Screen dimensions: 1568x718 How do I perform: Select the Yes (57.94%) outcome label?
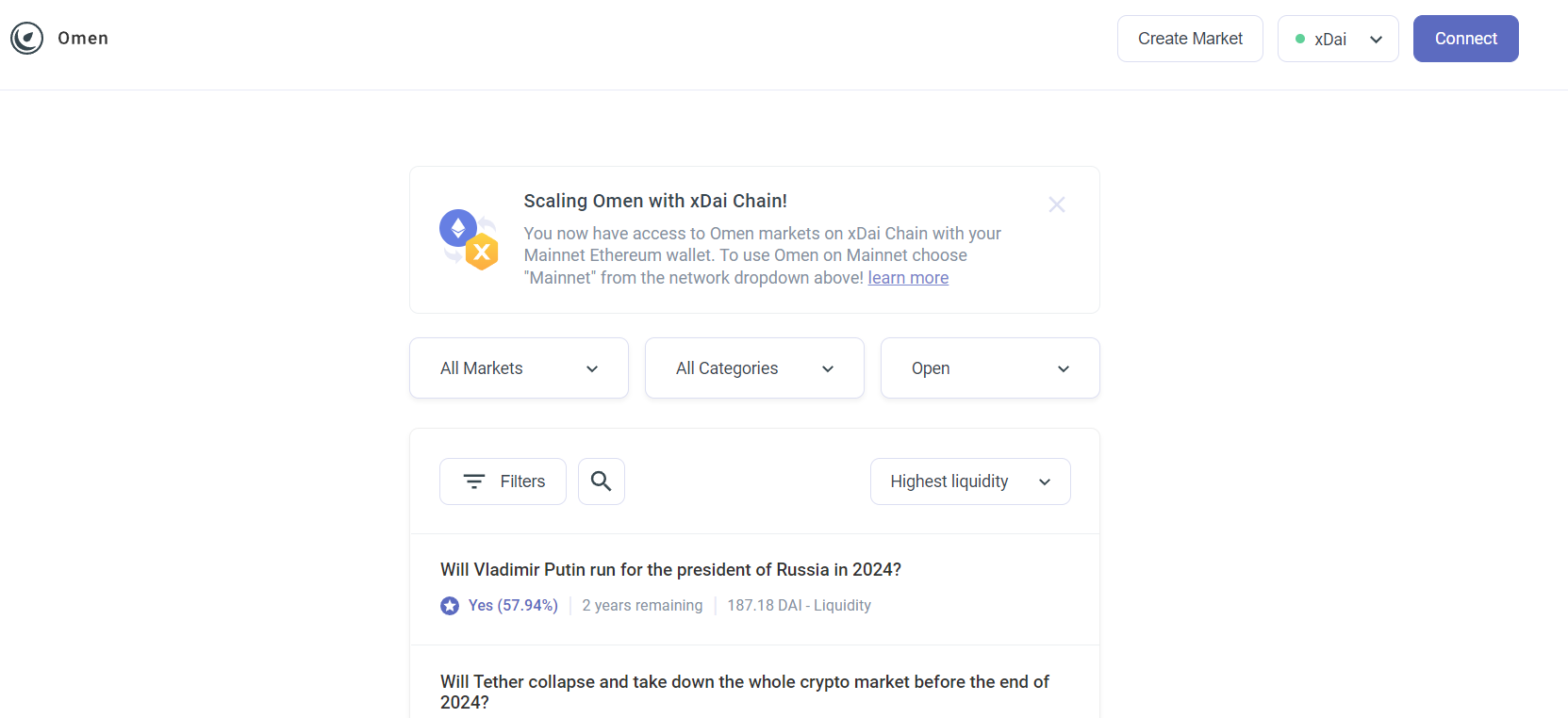pos(513,606)
